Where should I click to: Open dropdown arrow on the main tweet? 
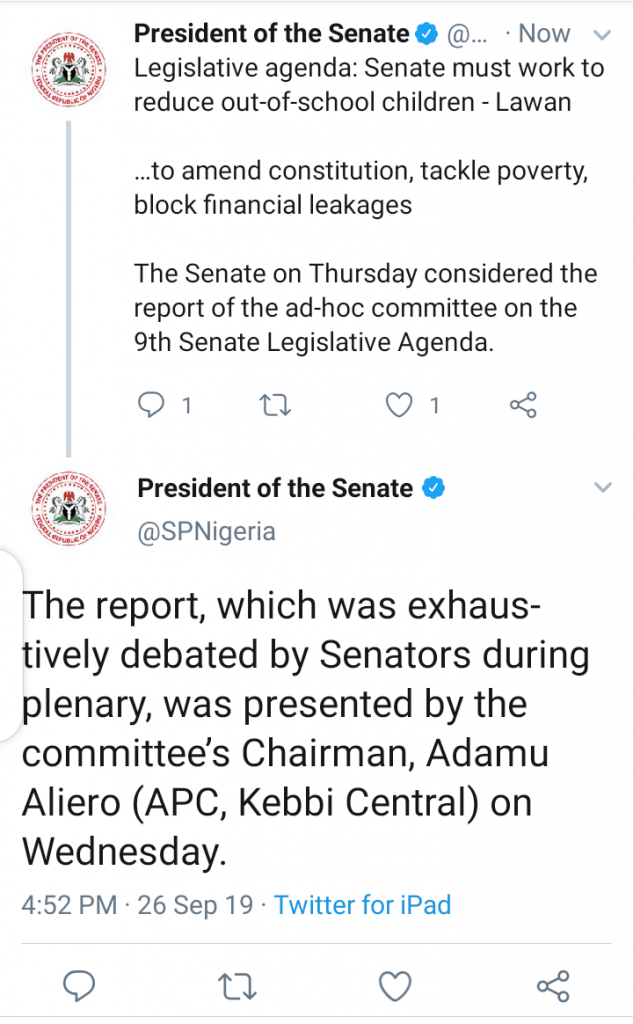[x=602, y=488]
